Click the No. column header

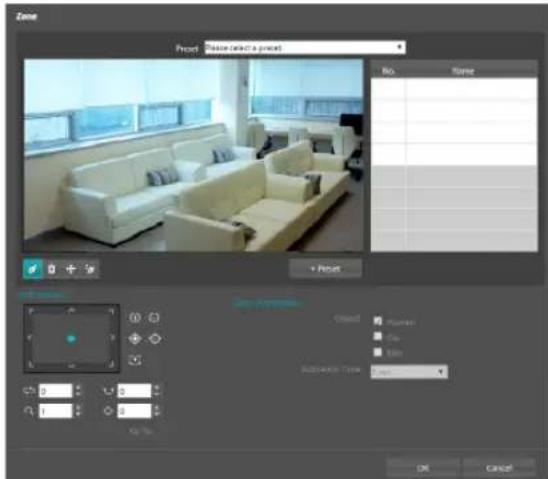click(x=388, y=71)
